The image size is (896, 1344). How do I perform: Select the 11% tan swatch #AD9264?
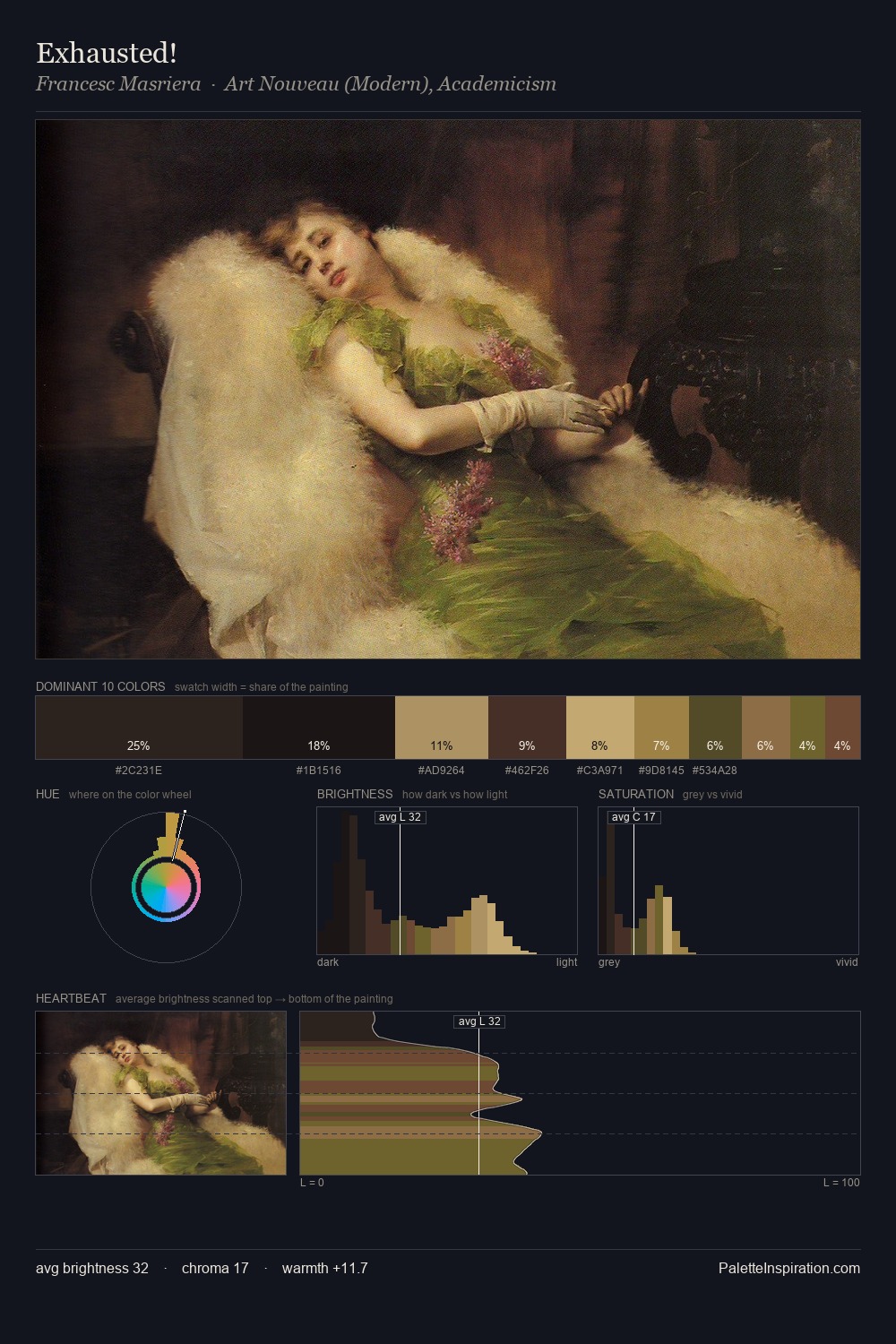tap(442, 728)
